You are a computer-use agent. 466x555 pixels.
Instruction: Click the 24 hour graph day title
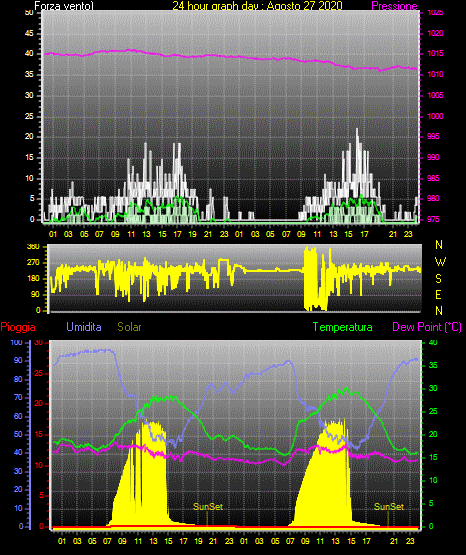point(257,6)
